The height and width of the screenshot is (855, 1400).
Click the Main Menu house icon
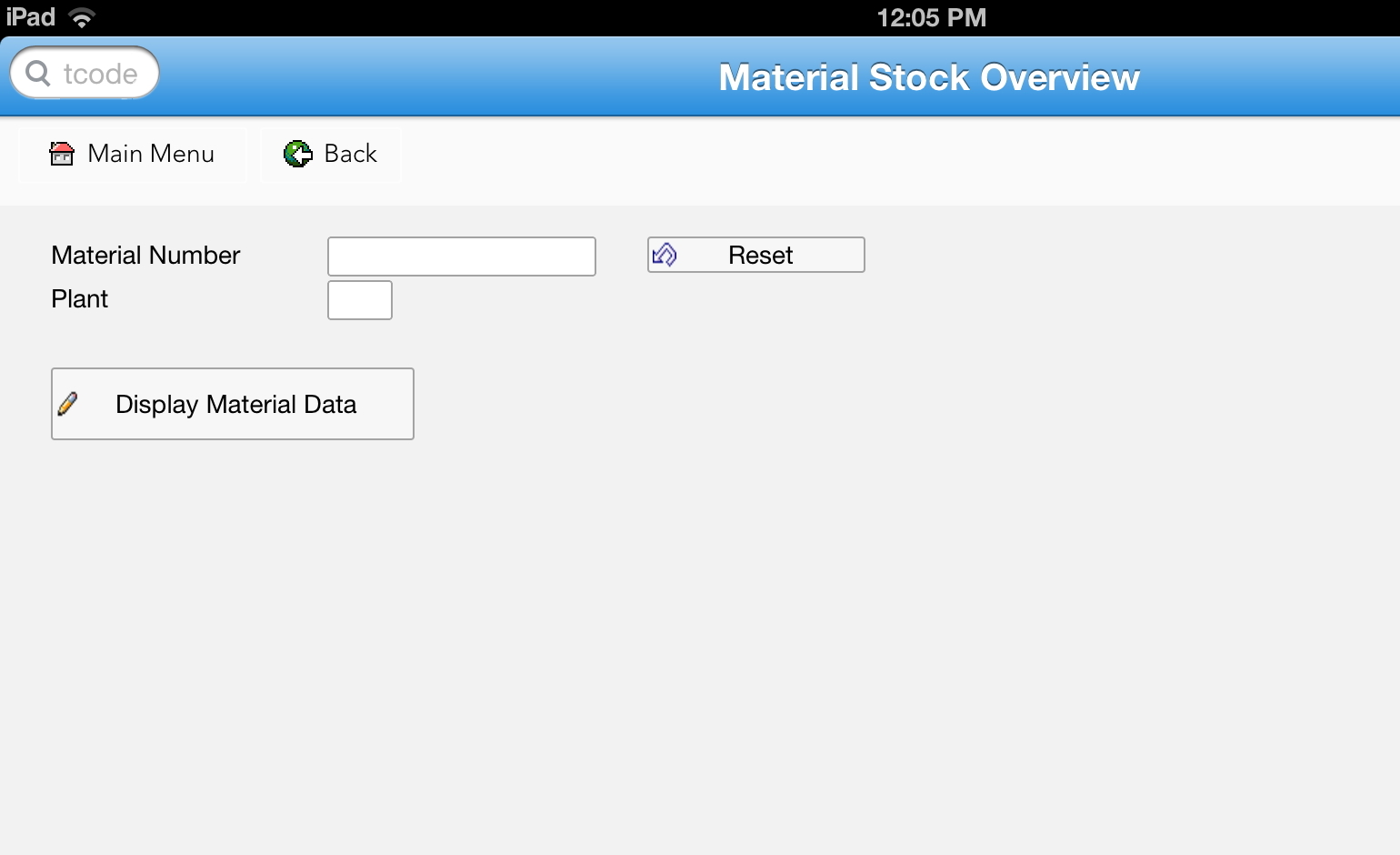point(62,154)
